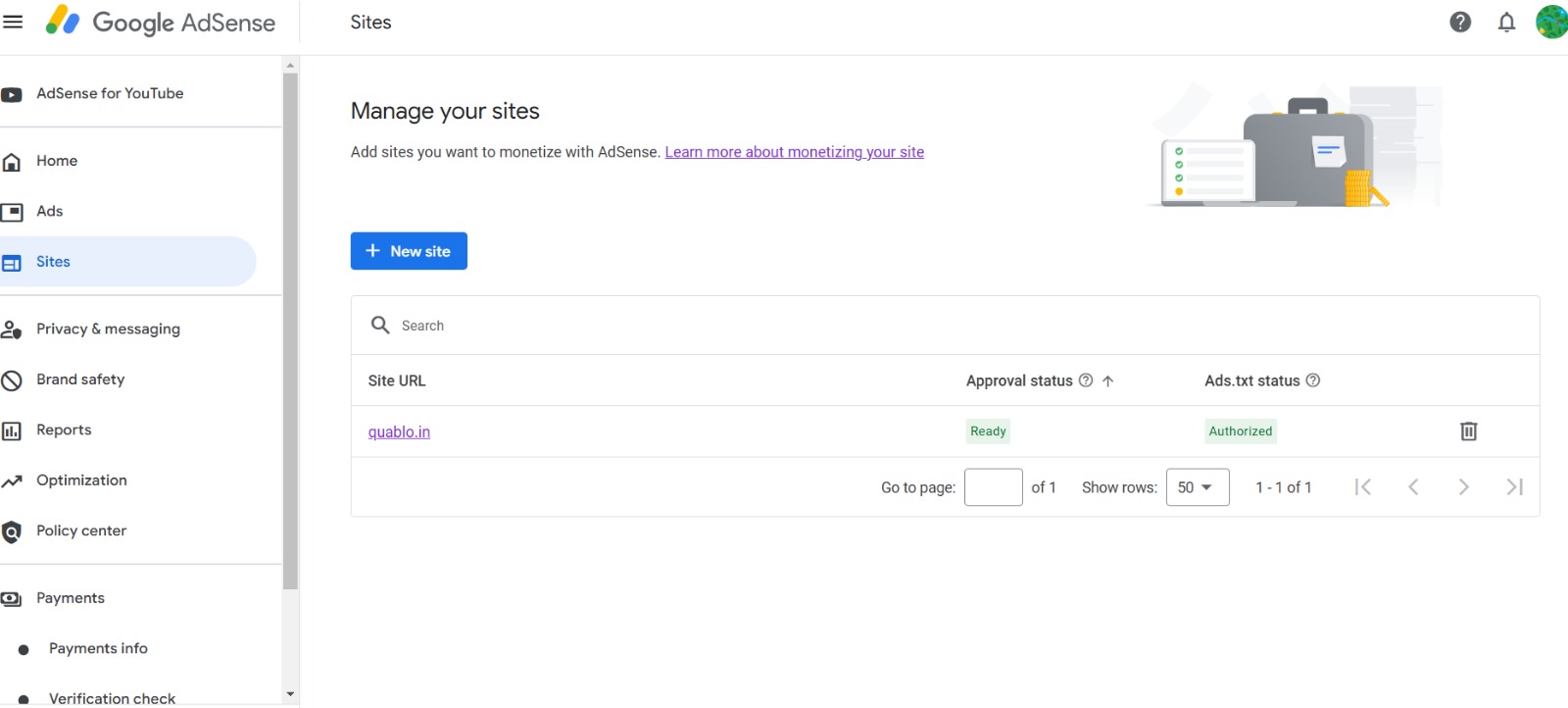Open the quablo.in site link
The width and height of the screenshot is (1568, 708).
point(399,431)
